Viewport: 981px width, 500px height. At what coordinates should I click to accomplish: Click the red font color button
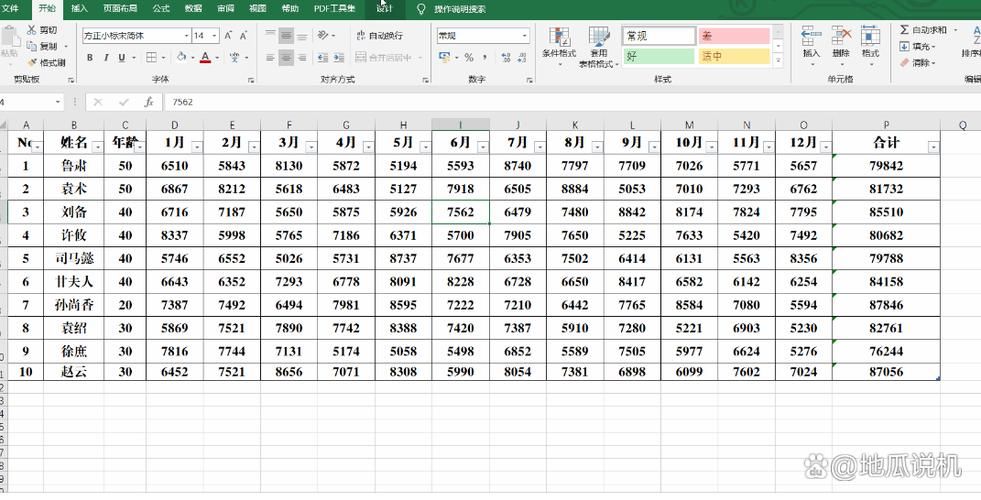[x=205, y=58]
